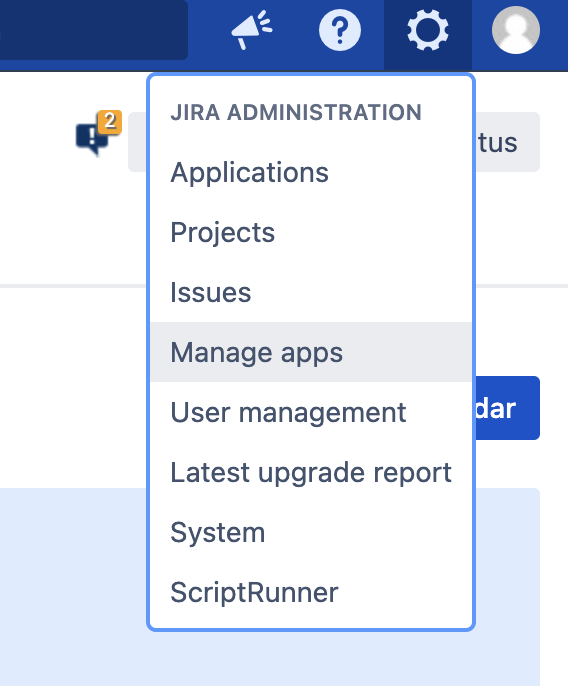Image resolution: width=568 pixels, height=686 pixels.
Task: Click the blue button ending in 'dar'
Action: (508, 408)
